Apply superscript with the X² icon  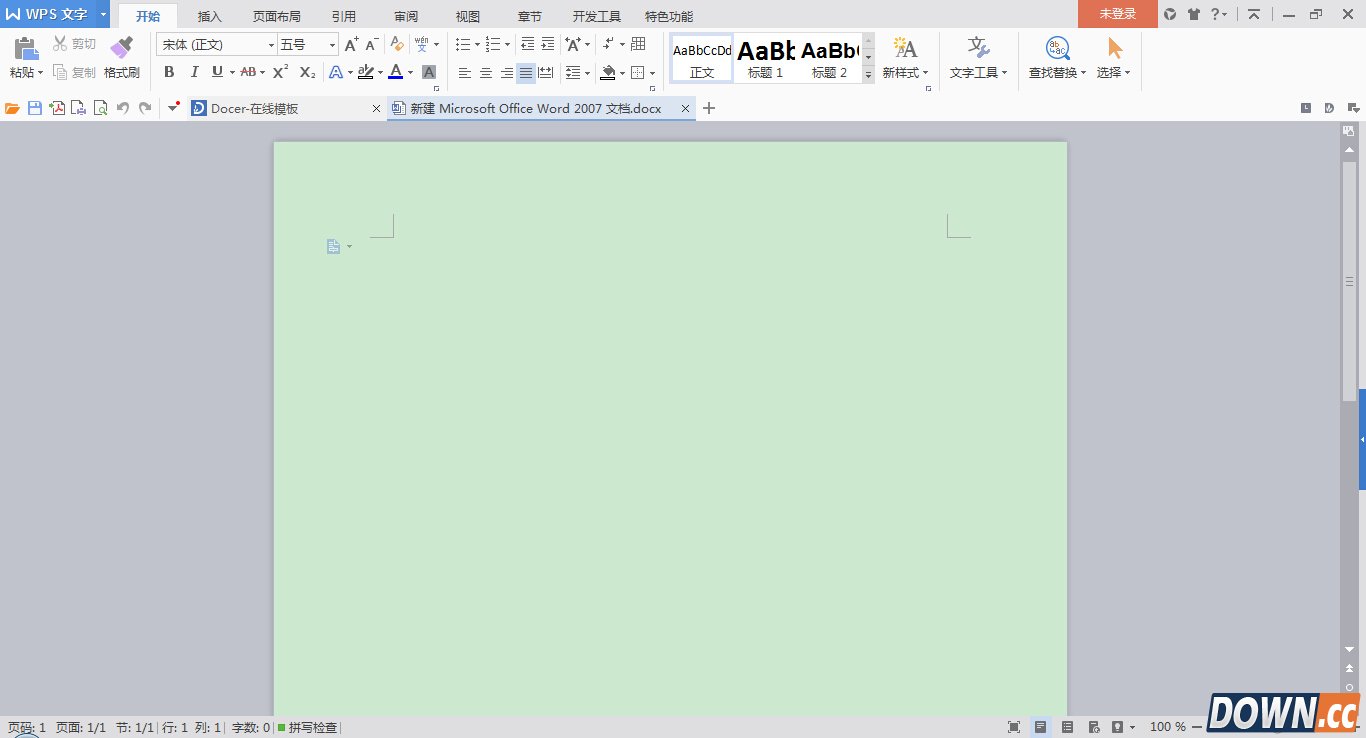tap(281, 72)
